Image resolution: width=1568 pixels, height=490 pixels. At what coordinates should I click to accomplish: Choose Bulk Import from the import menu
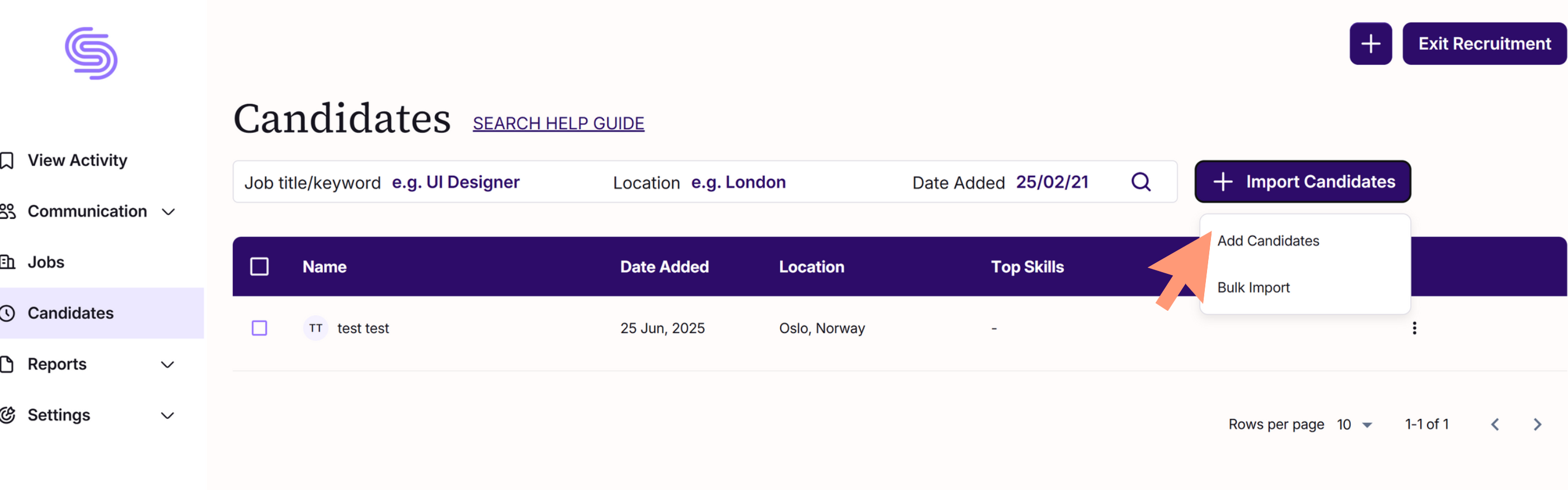[1254, 287]
